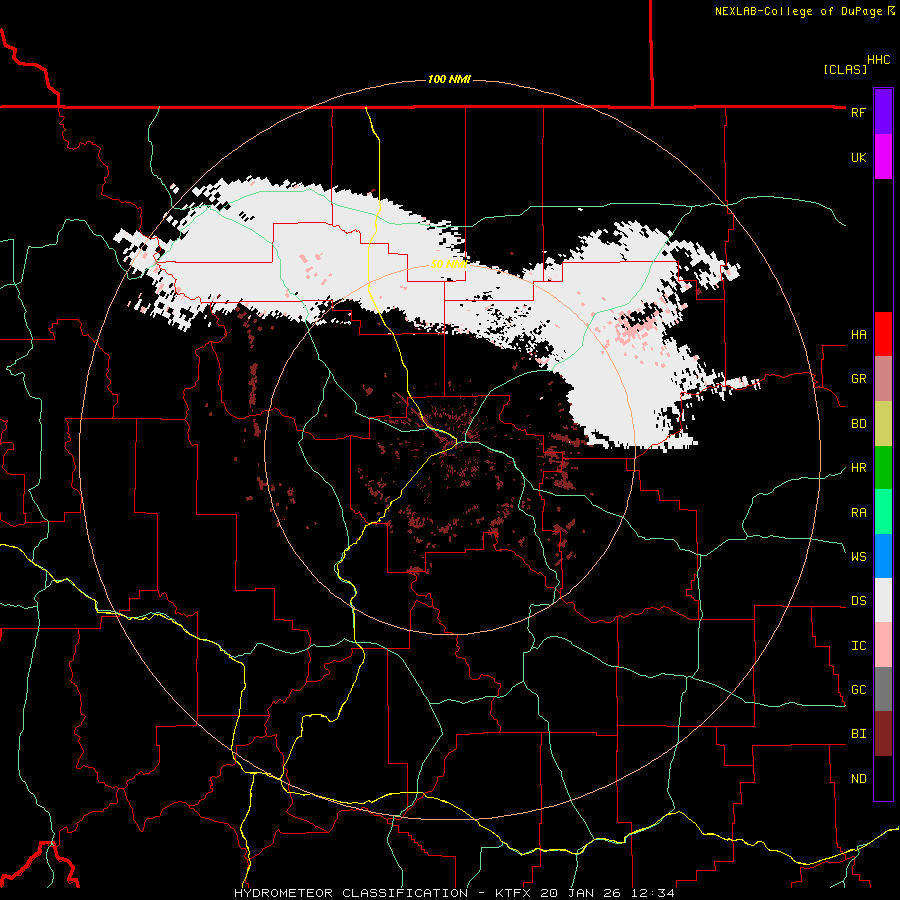Click the RA legend label

[x=858, y=513]
